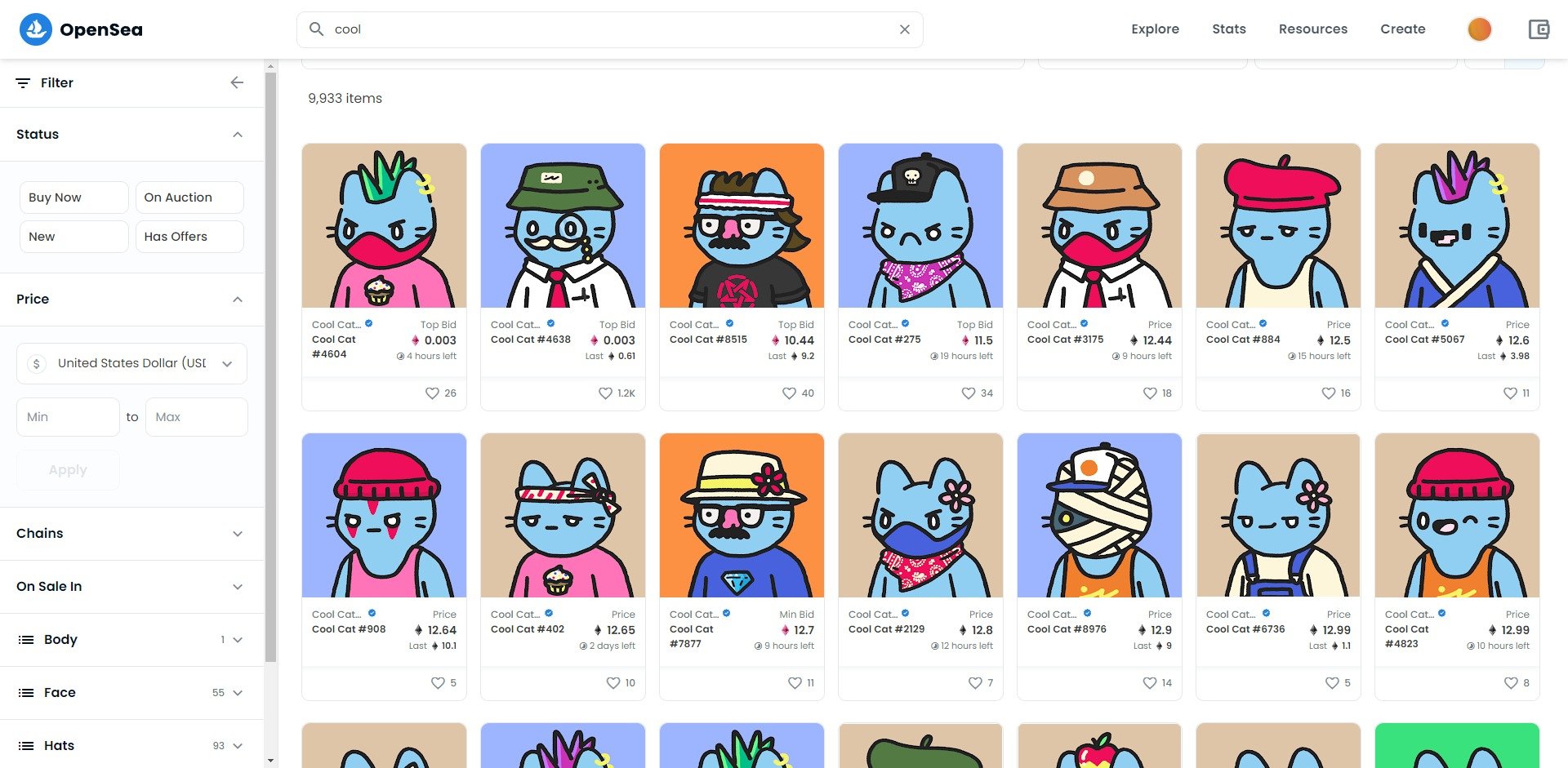Click the Hats list icon
The height and width of the screenshot is (768, 1568).
(x=26, y=746)
